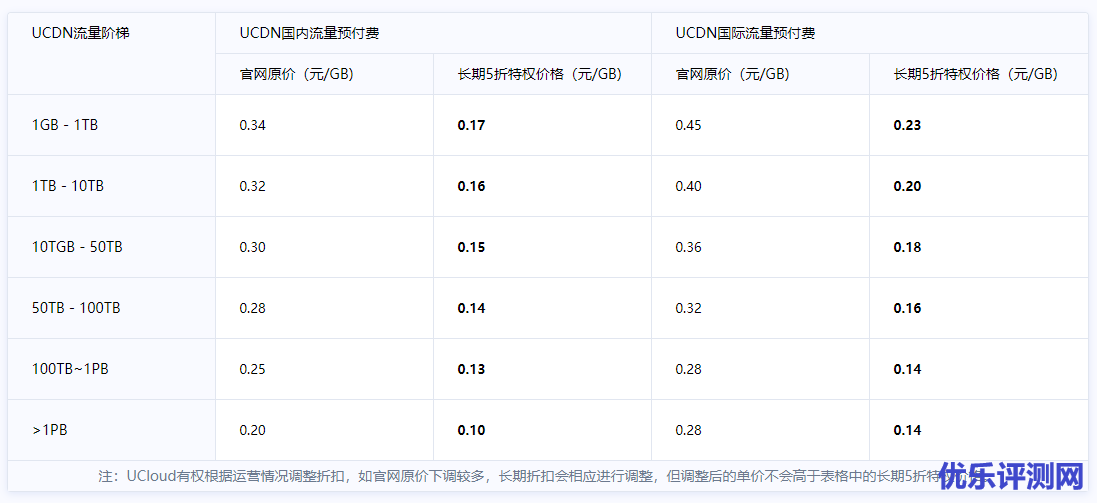The image size is (1097, 503).
Task: Select the 10TGB - 50TB tier row label
Action: (x=78, y=247)
